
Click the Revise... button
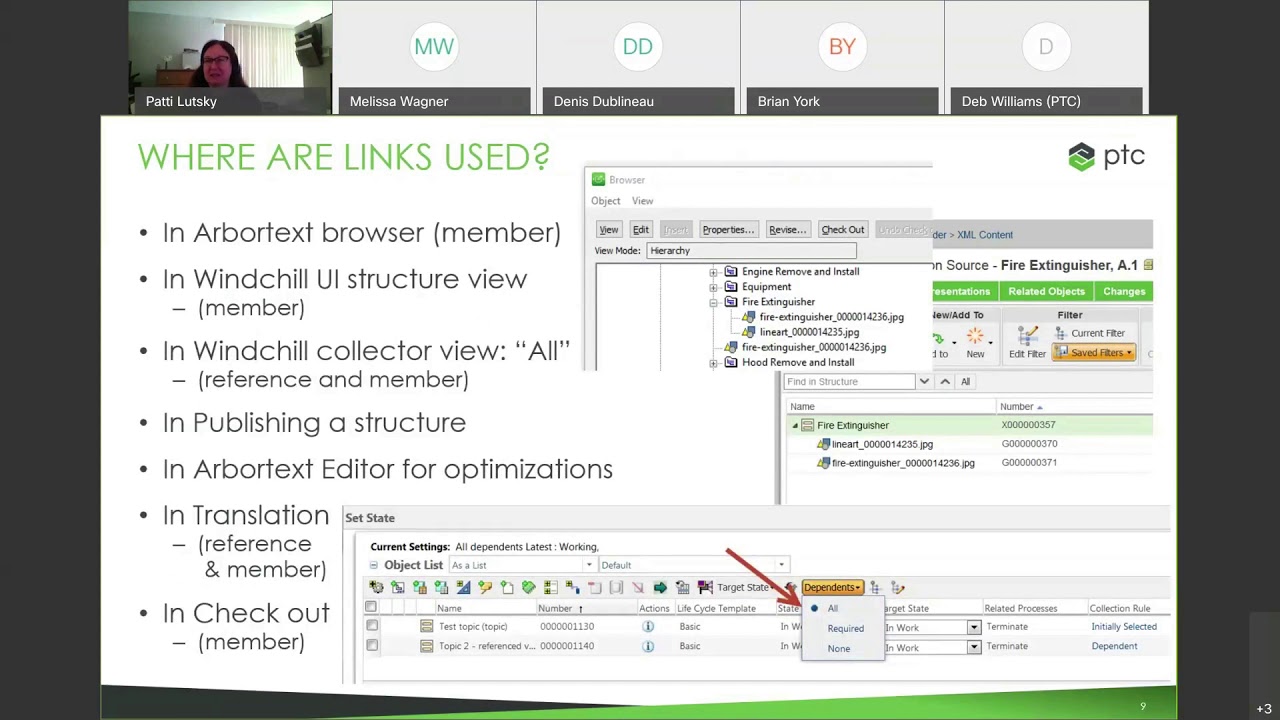coord(787,230)
